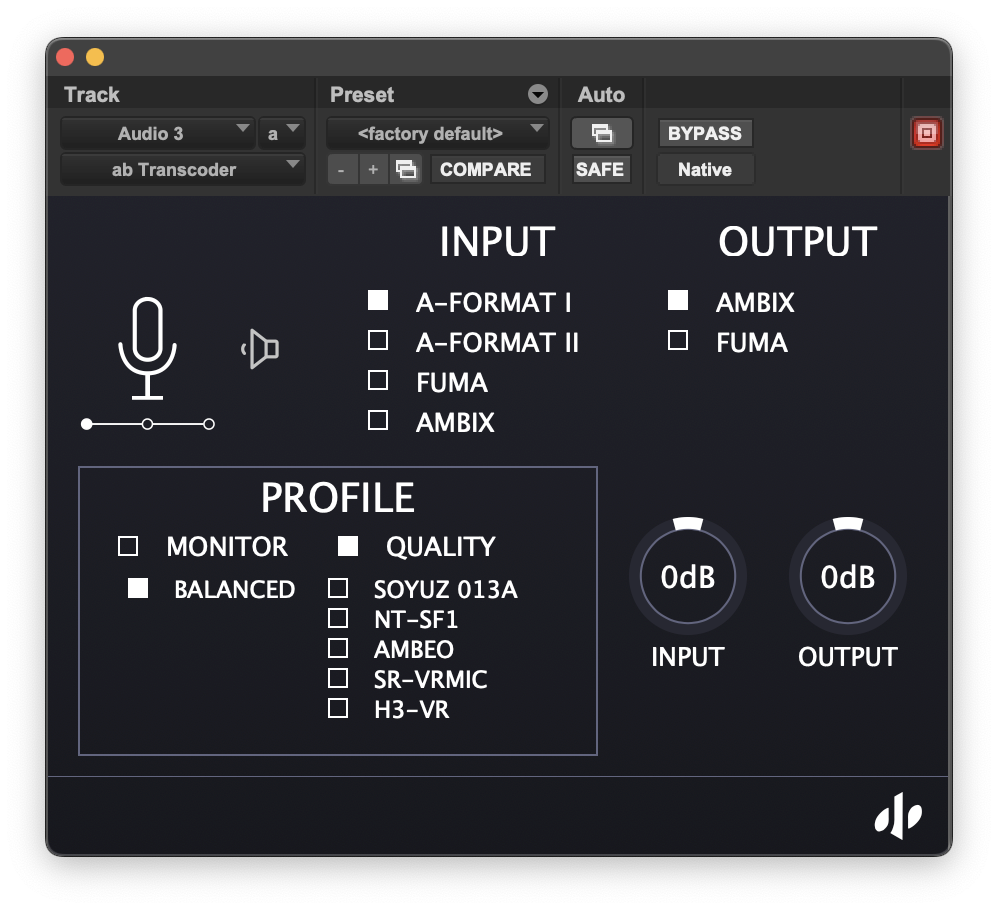Screen dimensions: 998x910
Task: Click the preset librarian copy icon
Action: pos(406,169)
